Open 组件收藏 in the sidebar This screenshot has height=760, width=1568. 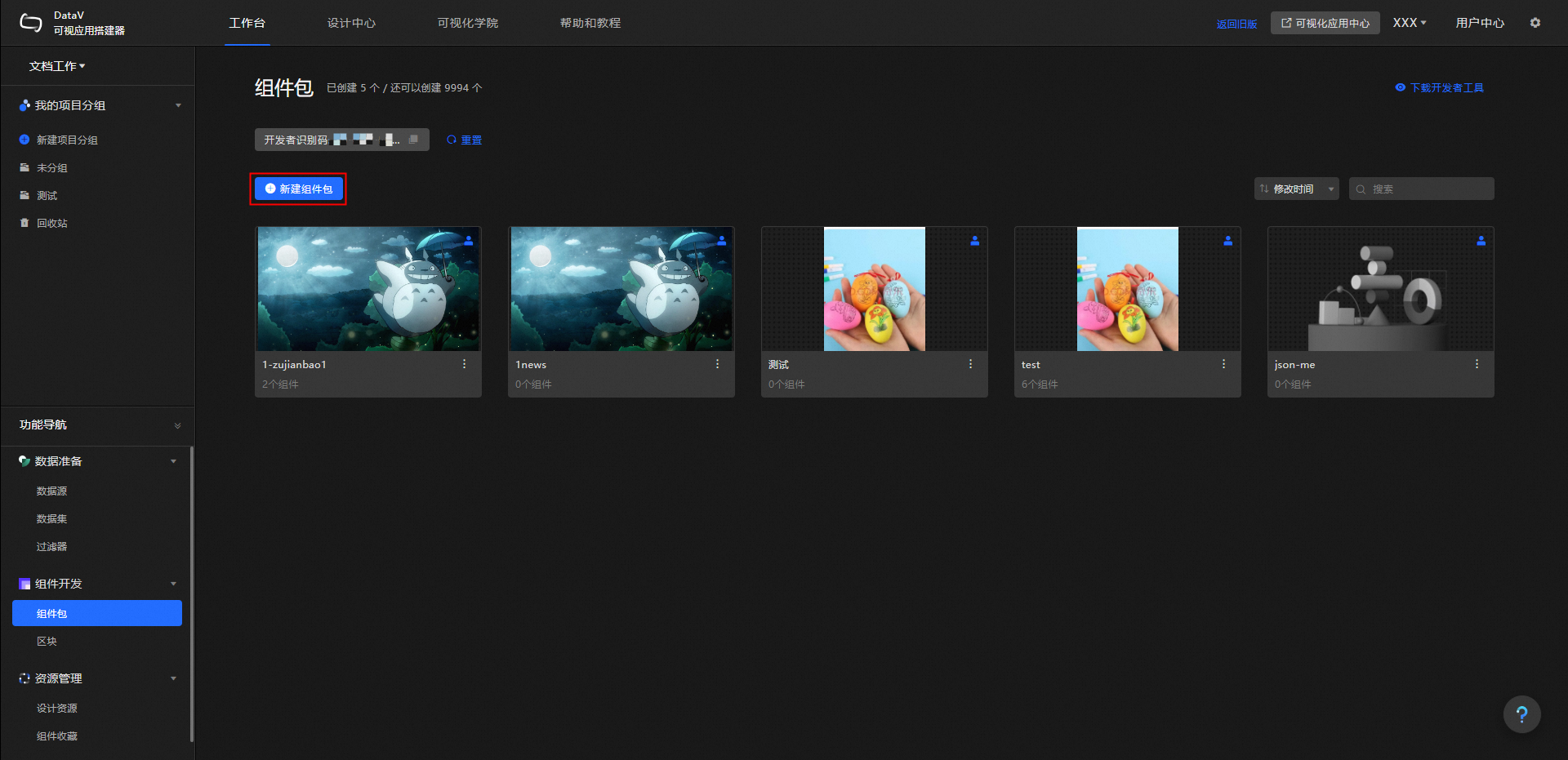click(56, 736)
